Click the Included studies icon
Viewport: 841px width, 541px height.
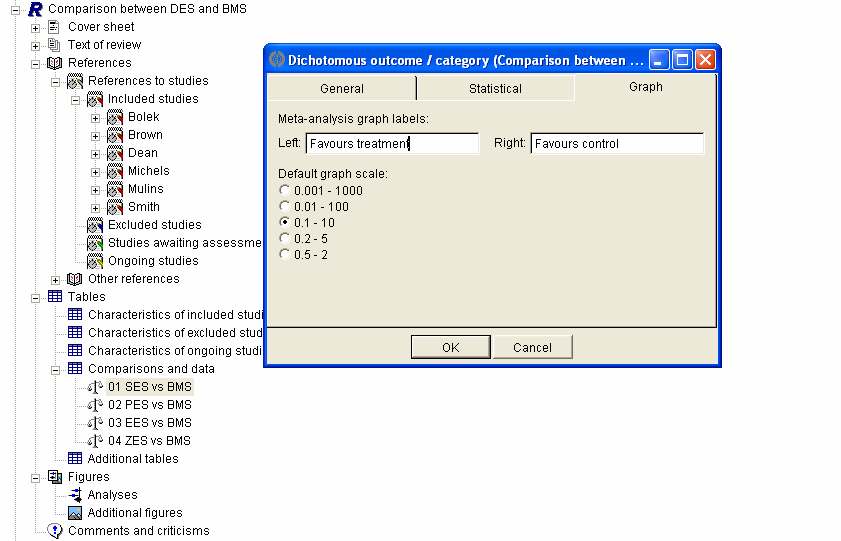coord(95,99)
